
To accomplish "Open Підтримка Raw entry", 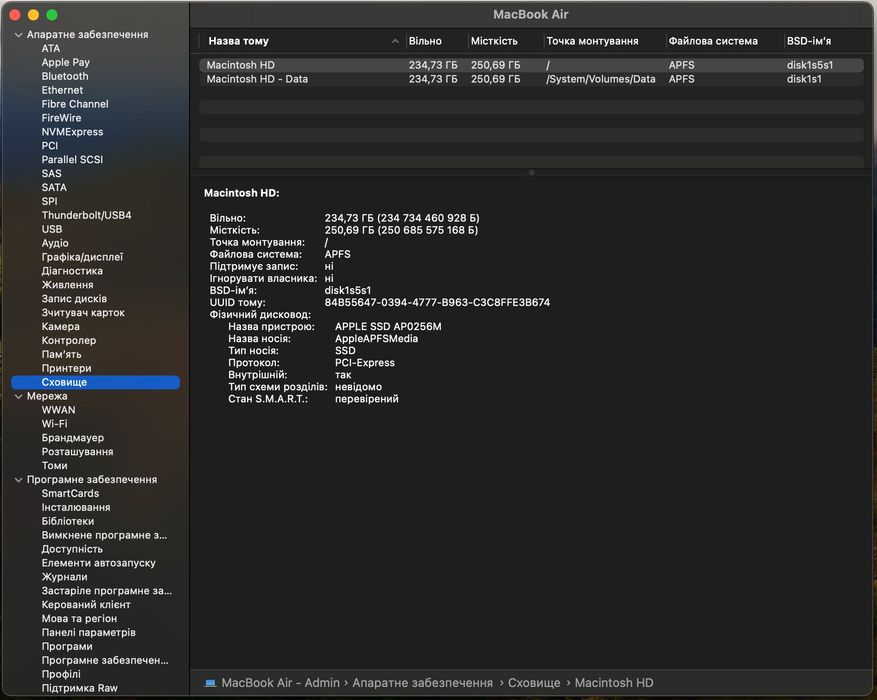I will 79,688.
